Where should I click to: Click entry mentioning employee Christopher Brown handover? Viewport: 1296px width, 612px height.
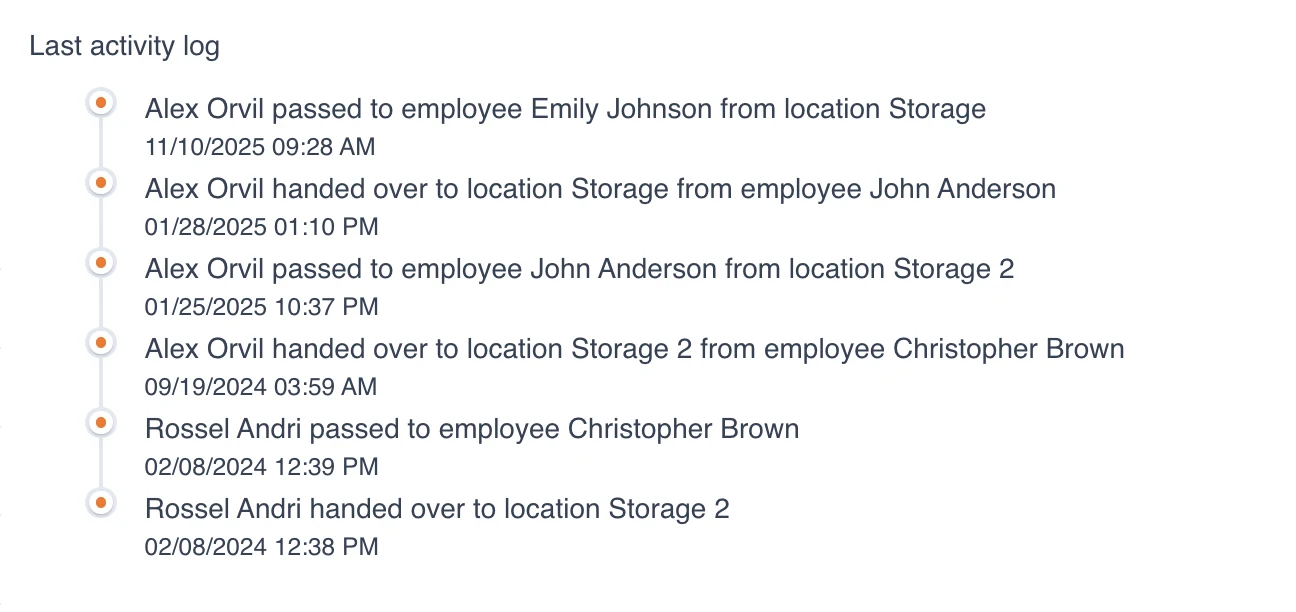(635, 349)
